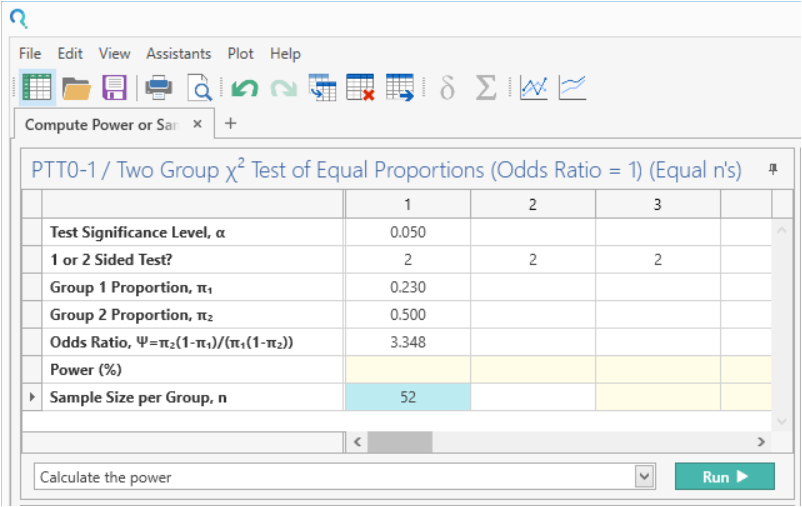Select Odds Ratio value 3.348
This screenshot has width=802, height=507.
pos(408,342)
